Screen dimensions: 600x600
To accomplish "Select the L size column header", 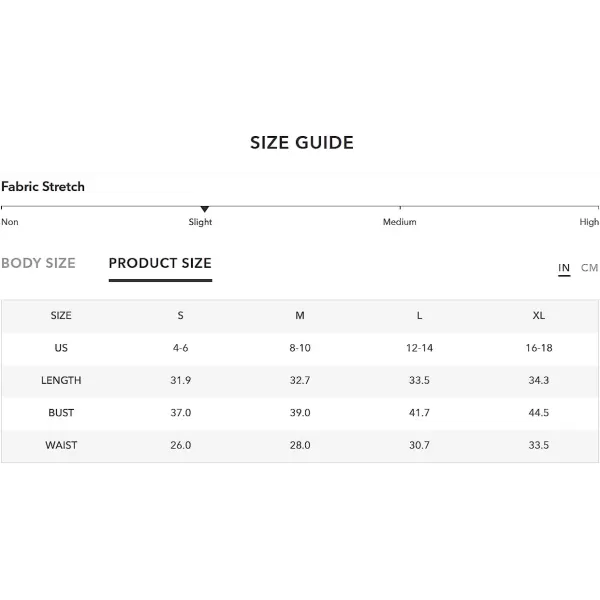I will coord(419,316).
